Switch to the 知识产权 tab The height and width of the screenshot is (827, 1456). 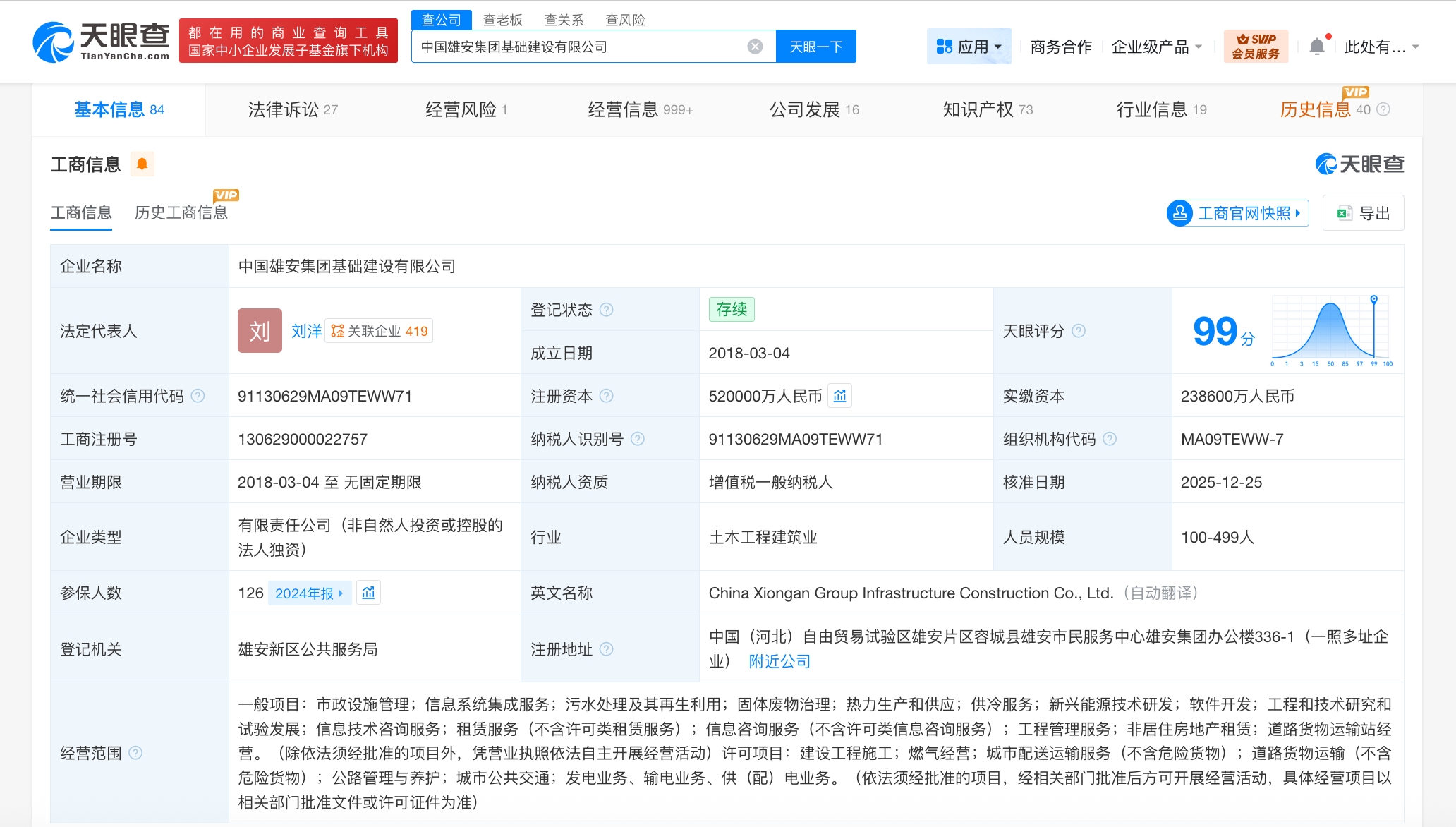[x=987, y=109]
